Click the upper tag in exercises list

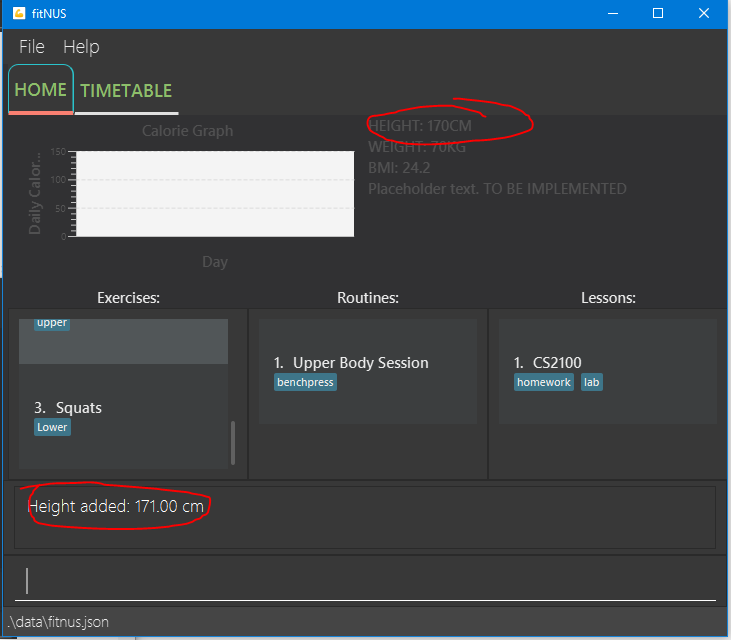(x=52, y=323)
